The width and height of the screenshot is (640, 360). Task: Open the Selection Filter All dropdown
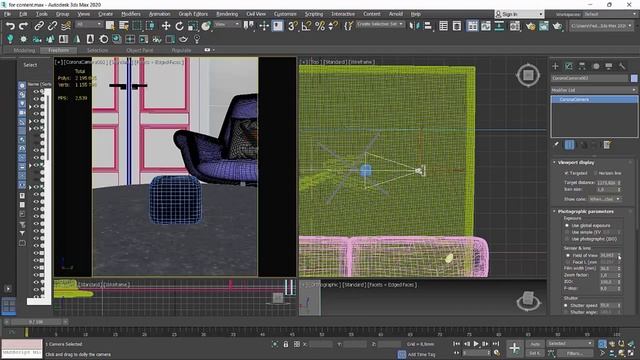tap(89, 24)
